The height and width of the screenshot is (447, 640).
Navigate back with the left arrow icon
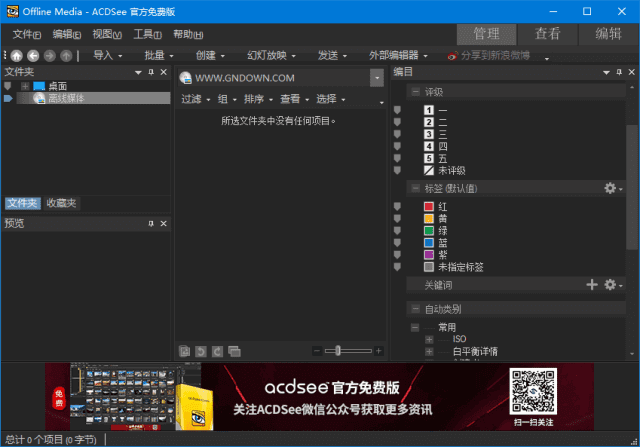pyautogui.click(x=33, y=56)
